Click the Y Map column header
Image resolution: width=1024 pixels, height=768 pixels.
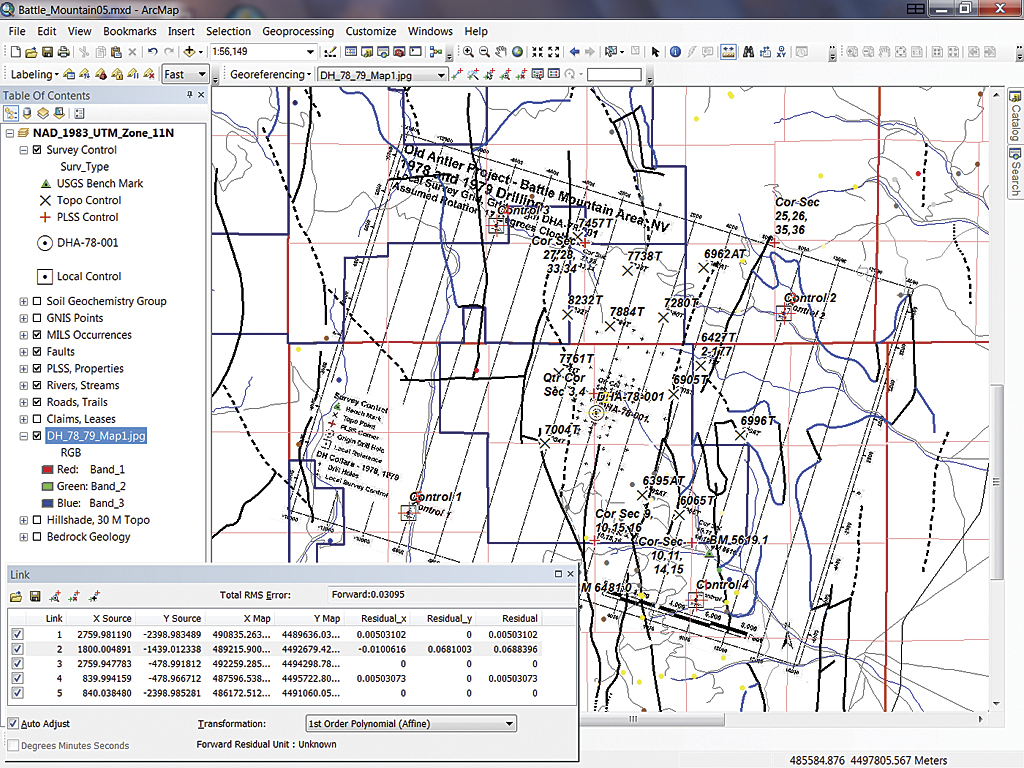(309, 618)
